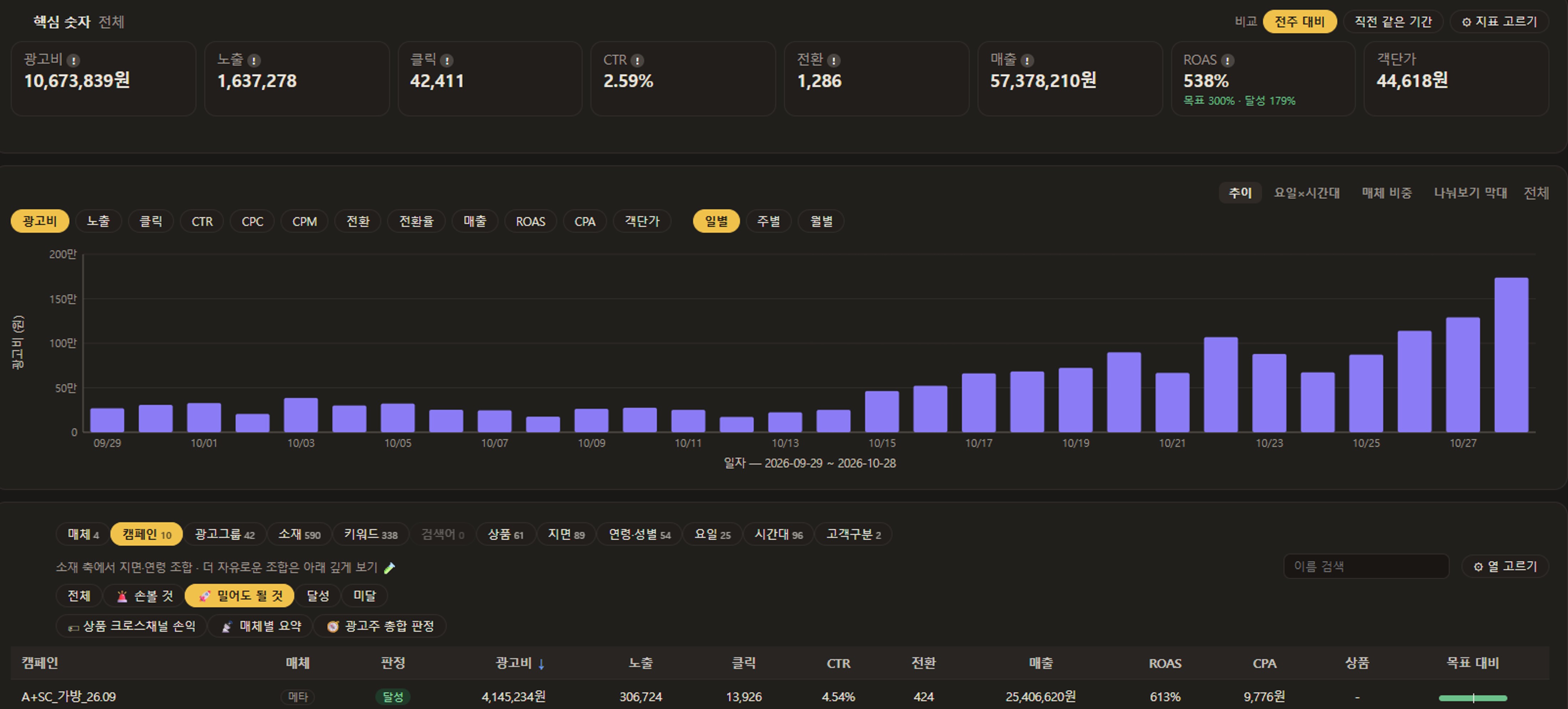This screenshot has height=709, width=1568.
Task: Click the info icon next to ROAS card
Action: point(1228,60)
